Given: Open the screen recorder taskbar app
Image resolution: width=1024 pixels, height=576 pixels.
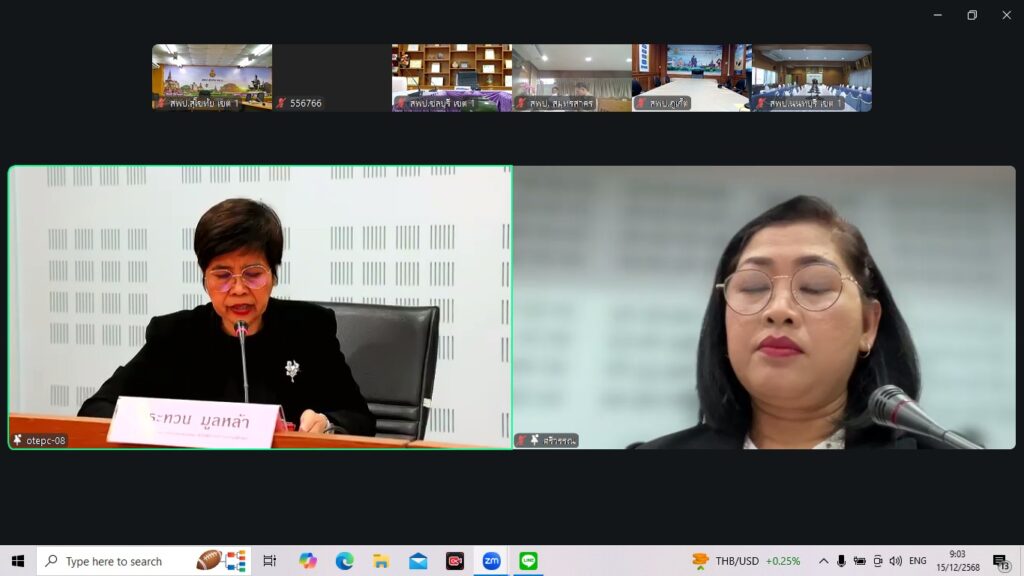Looking at the screenshot, I should tap(455, 561).
